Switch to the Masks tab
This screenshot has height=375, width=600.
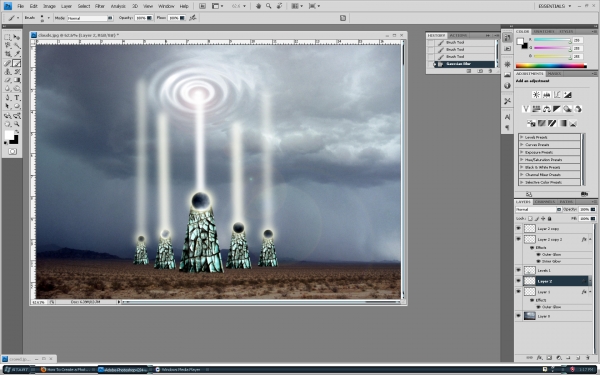554,73
